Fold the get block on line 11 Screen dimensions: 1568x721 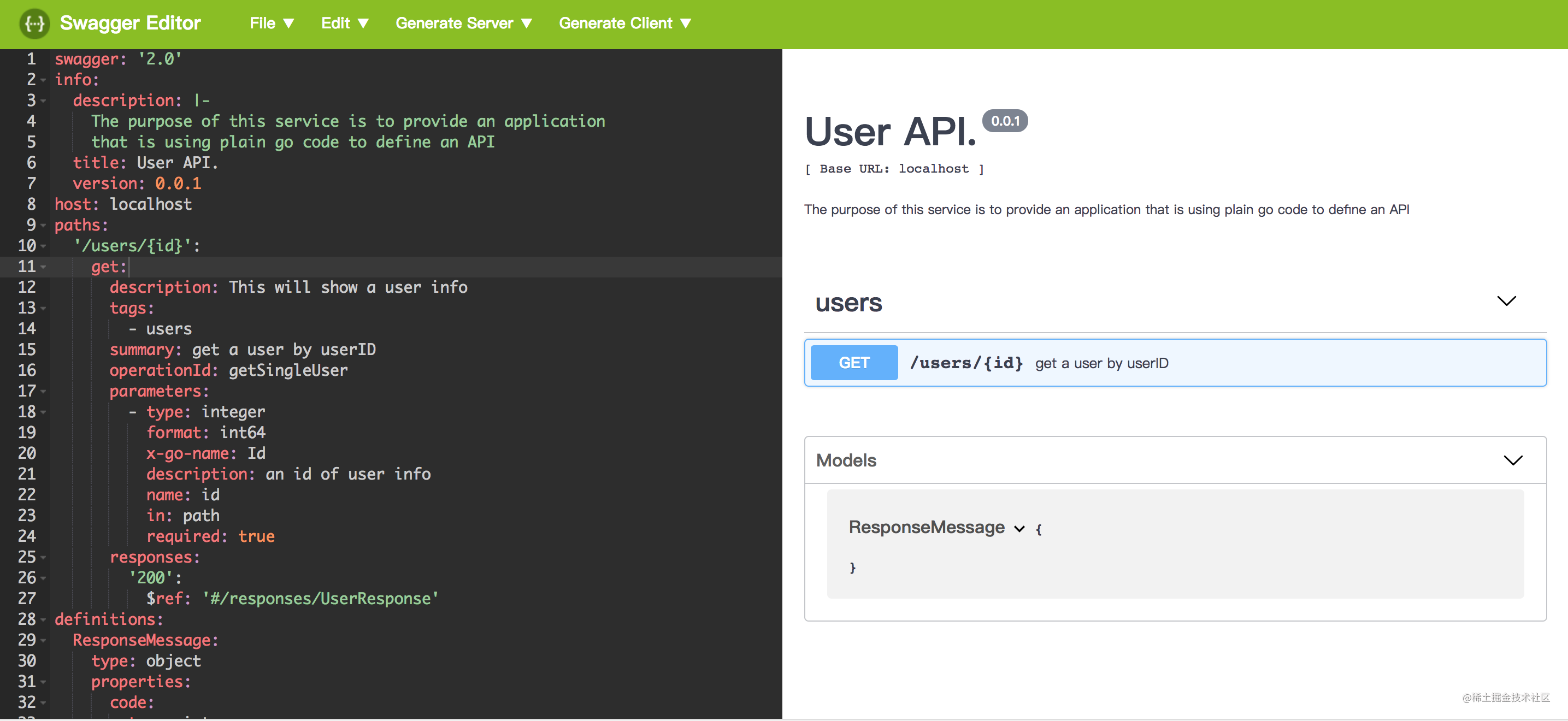pos(43,267)
